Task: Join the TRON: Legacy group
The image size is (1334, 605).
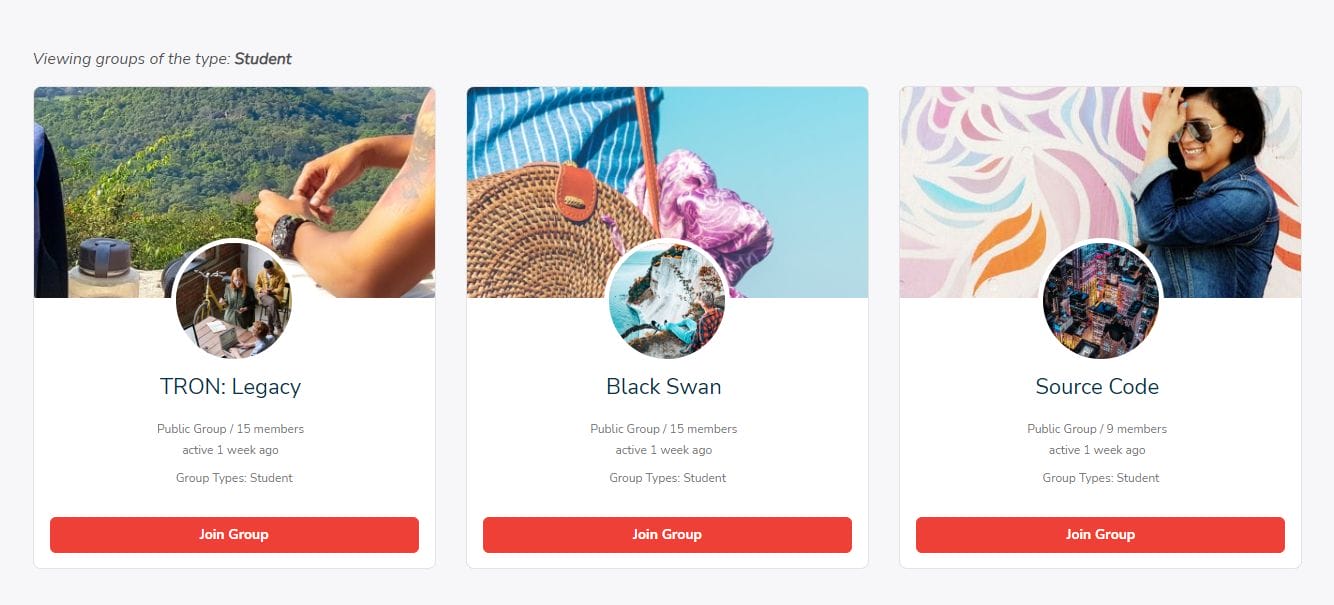Action: [234, 535]
